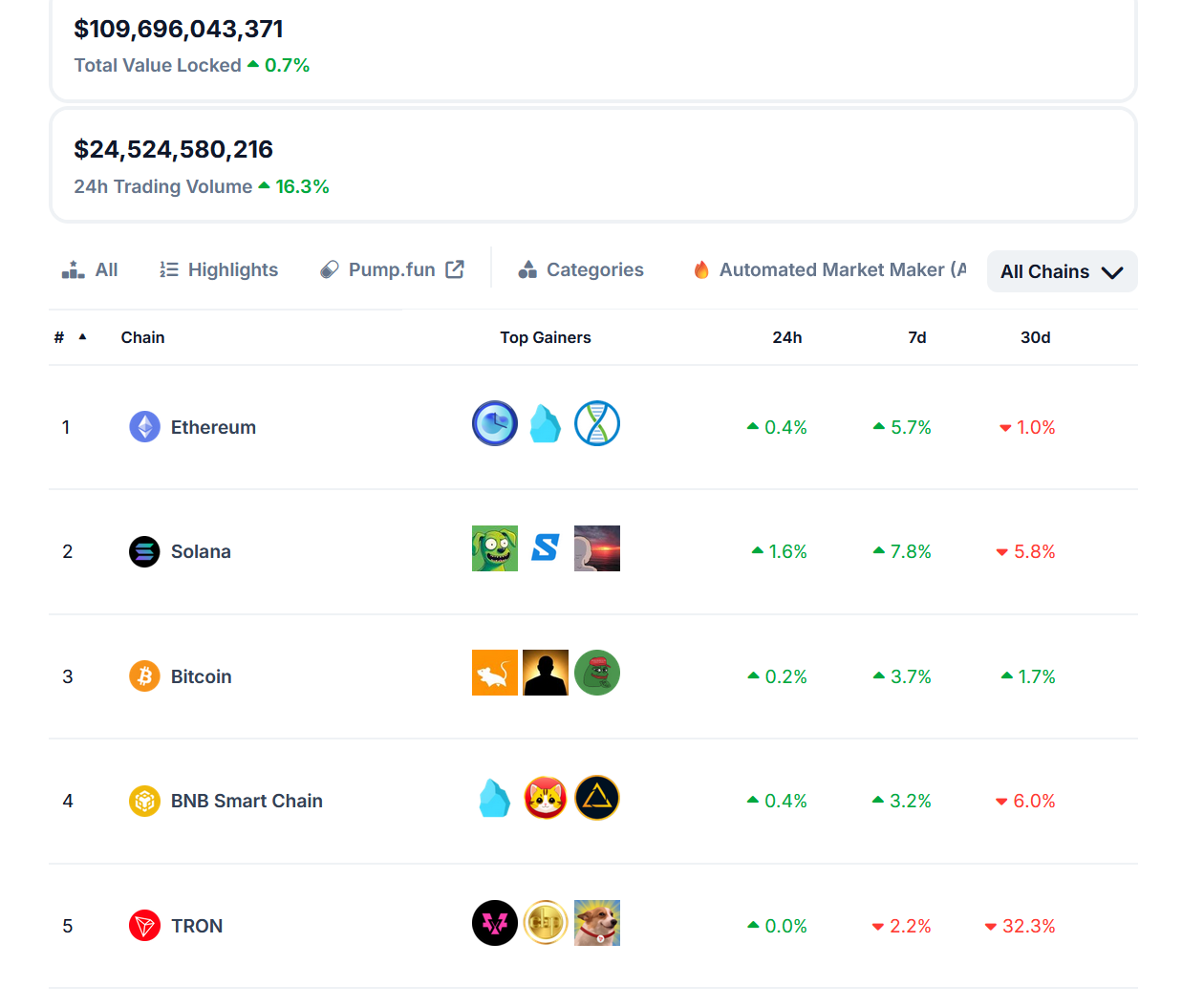This screenshot has width=1204, height=1007.
Task: Click the Solana chain logo
Action: coord(144,551)
